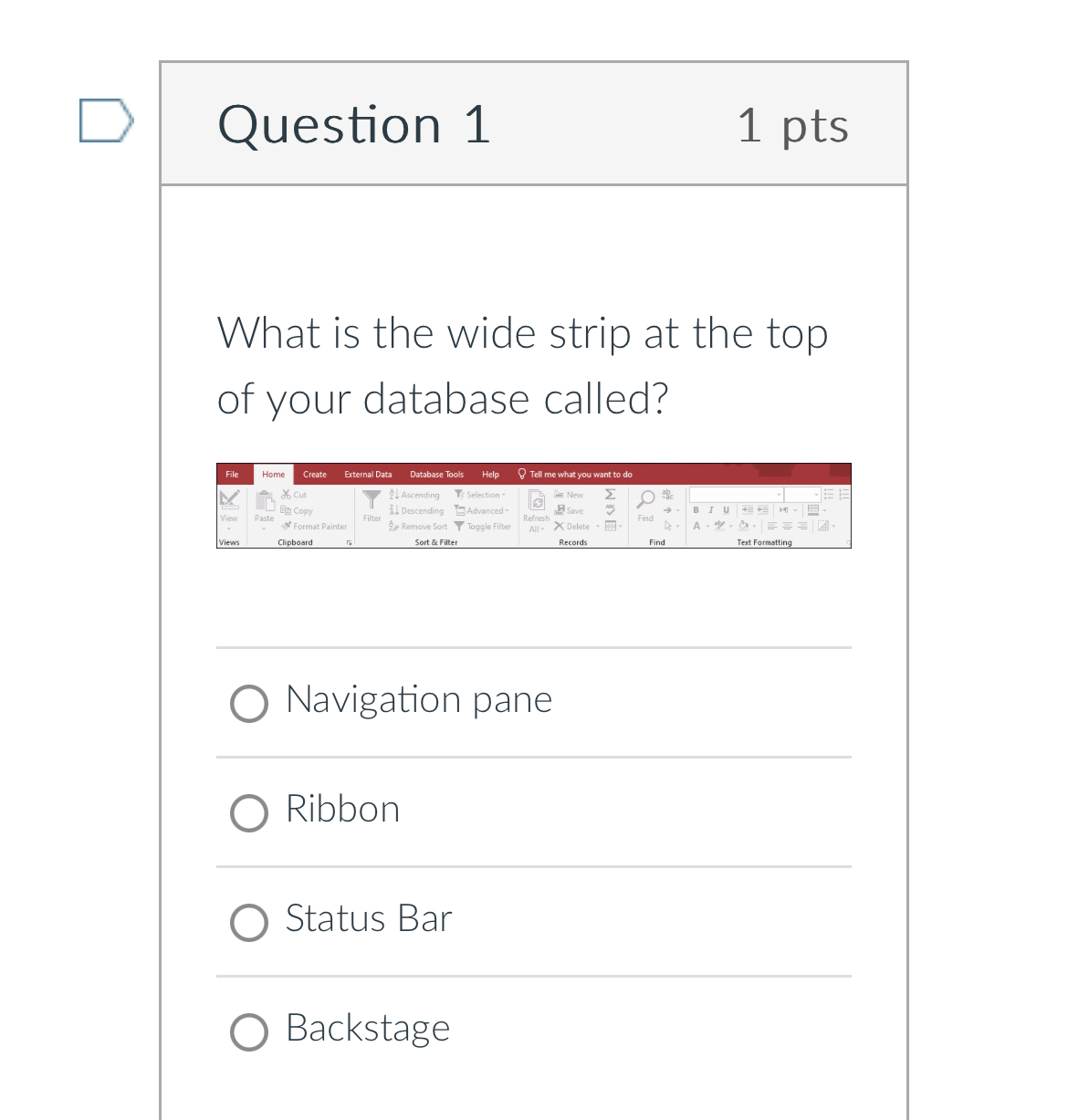Click the Filter funnel icon in ribbon
Viewport: 1068px width, 1120px height.
[372, 500]
